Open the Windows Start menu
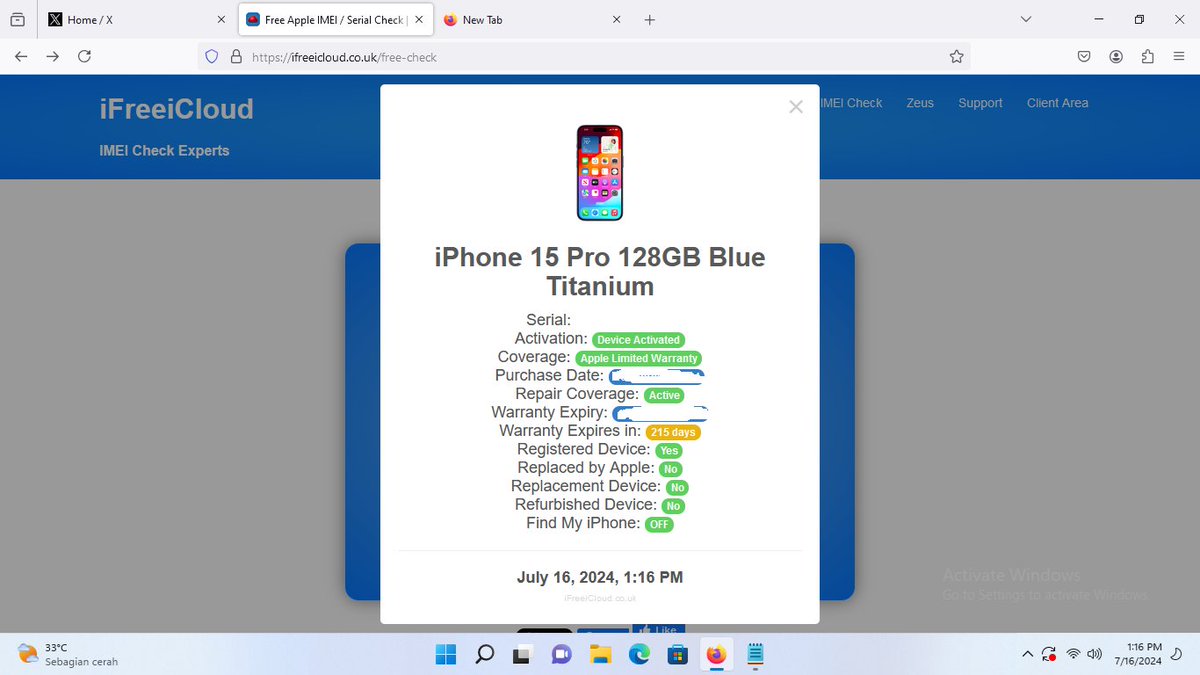Screen dimensions: 1200x675 click(x=445, y=655)
